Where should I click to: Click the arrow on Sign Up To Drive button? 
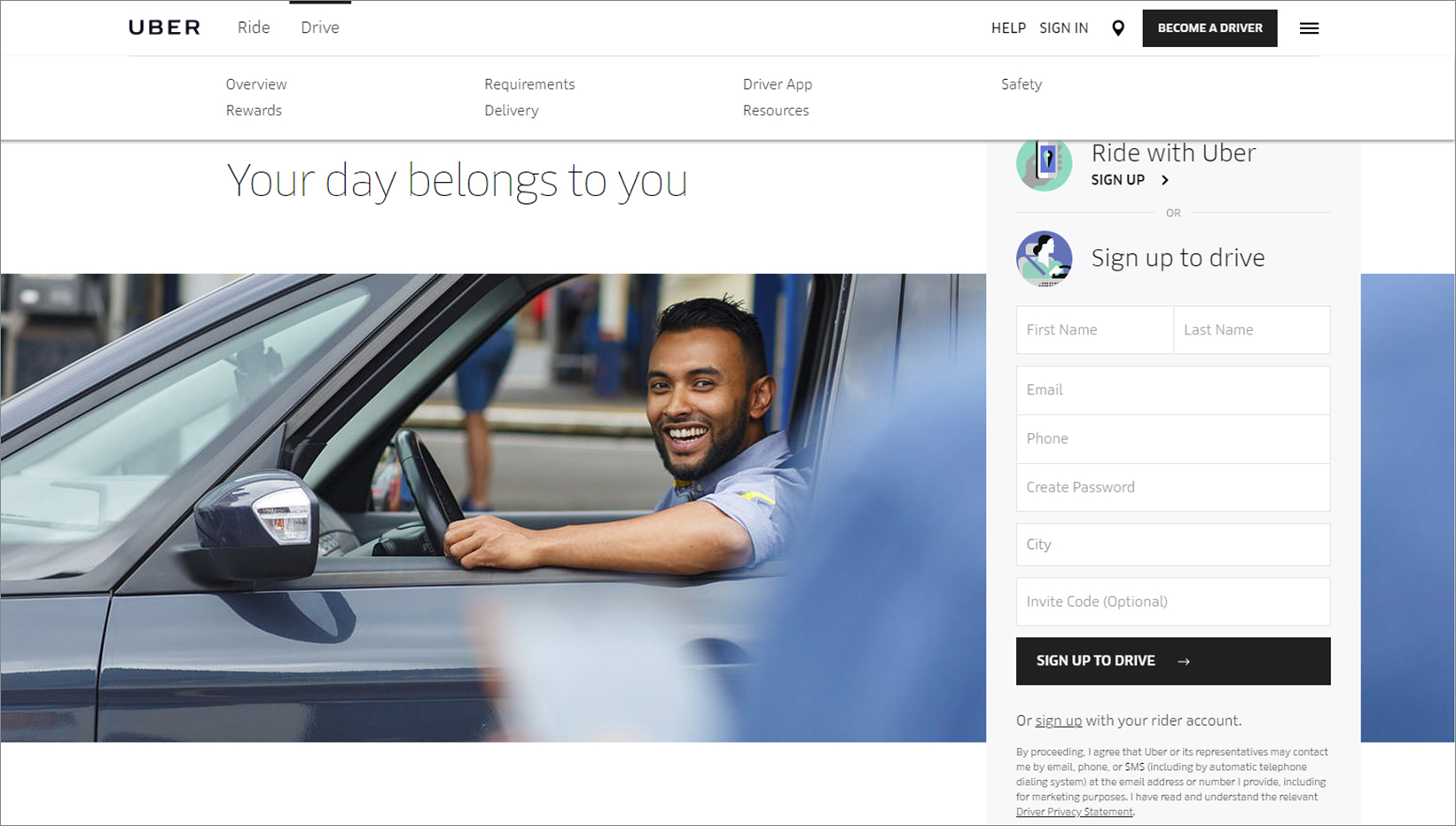point(1184,661)
